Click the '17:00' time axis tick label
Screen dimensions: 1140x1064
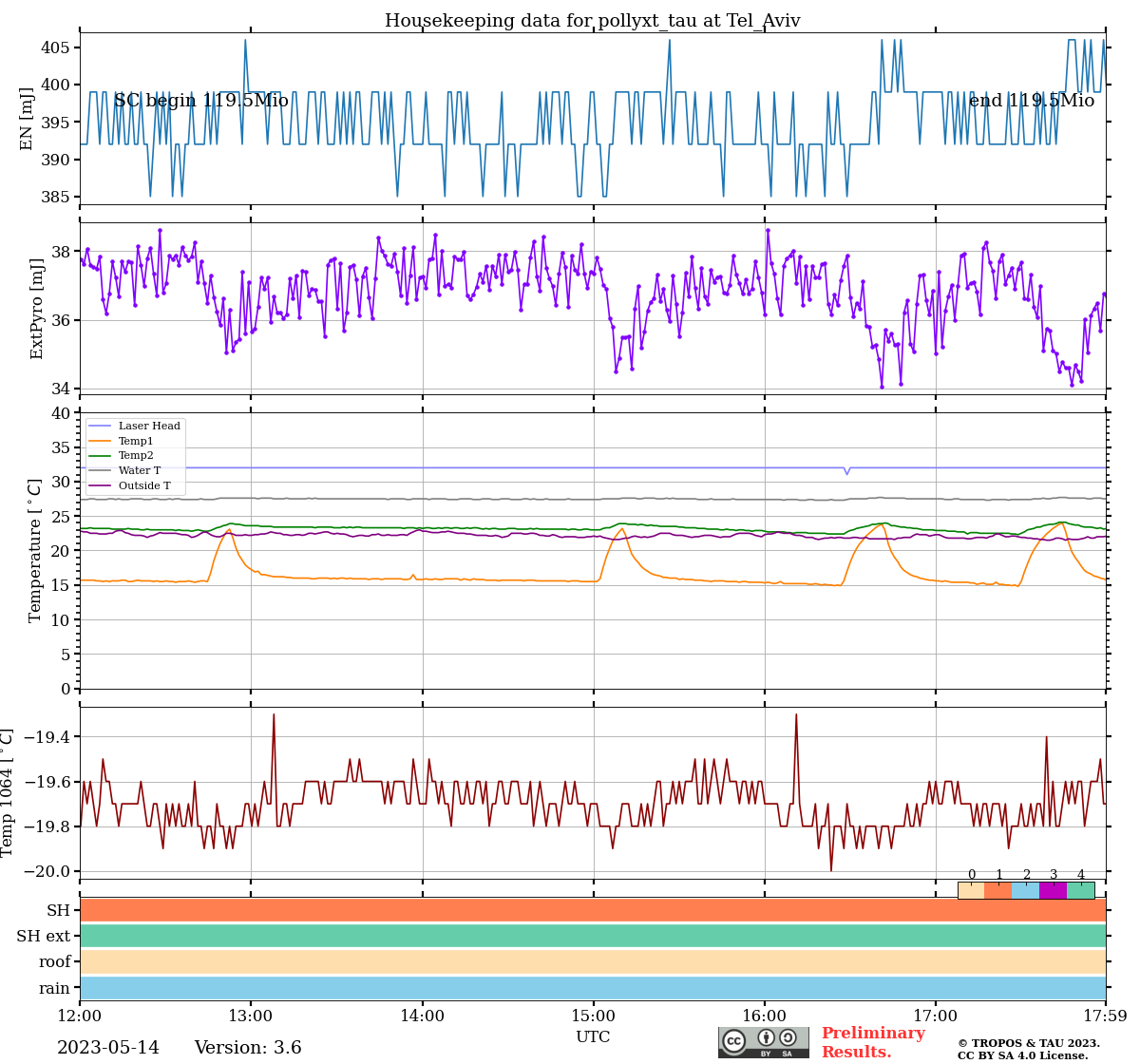pos(936,1016)
